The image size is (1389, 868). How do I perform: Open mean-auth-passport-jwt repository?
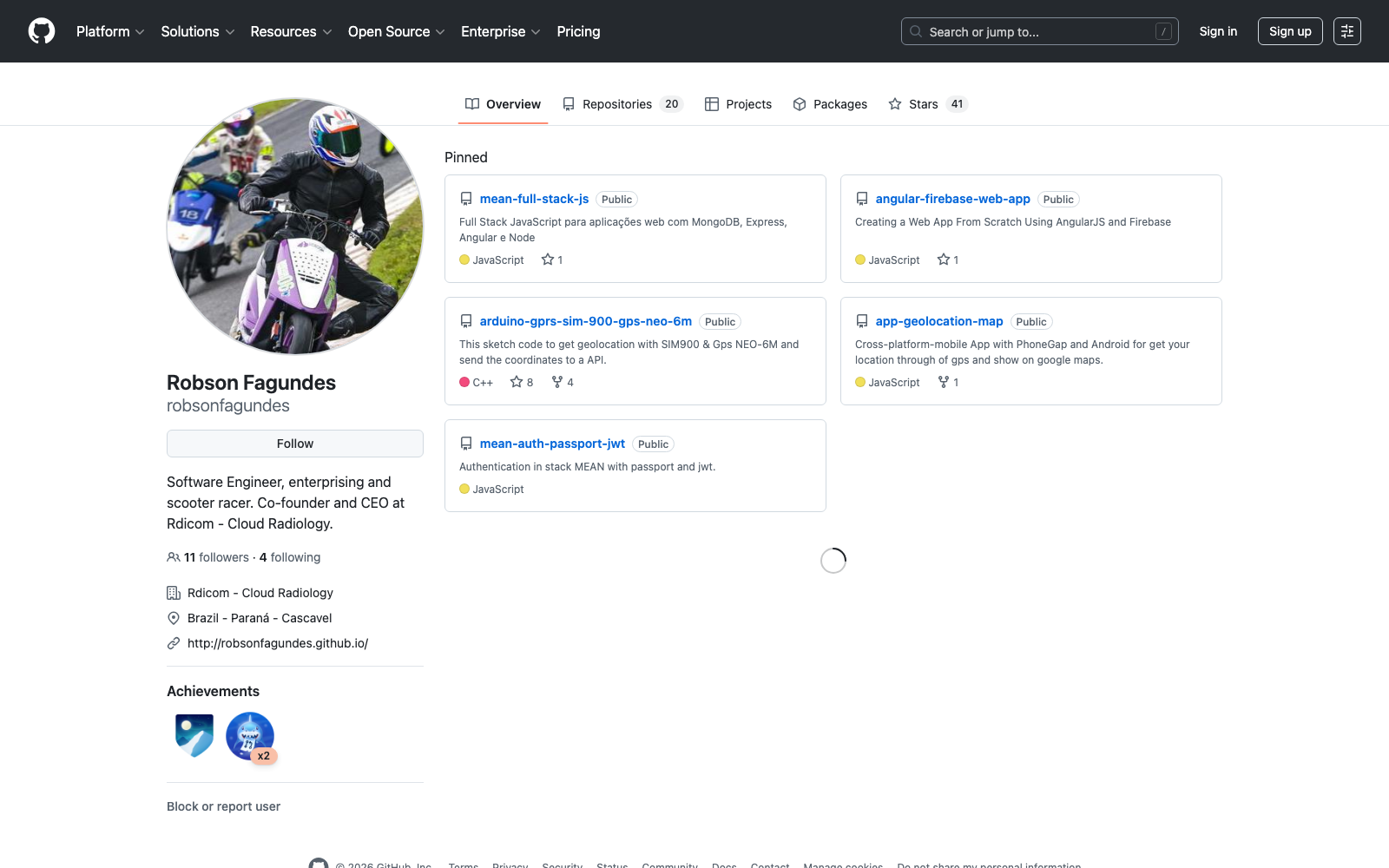click(x=552, y=444)
